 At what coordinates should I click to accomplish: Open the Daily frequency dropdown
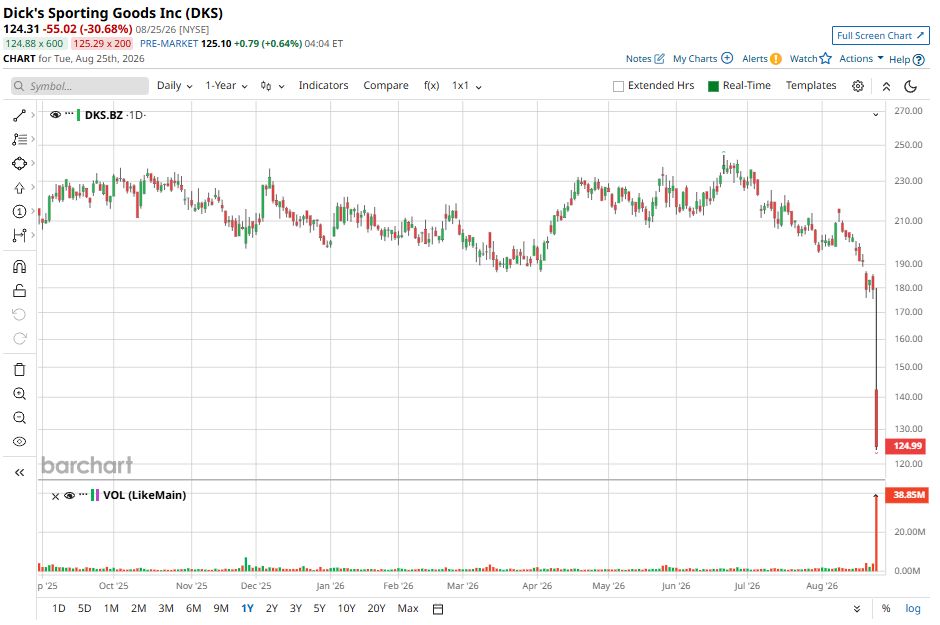coord(174,86)
